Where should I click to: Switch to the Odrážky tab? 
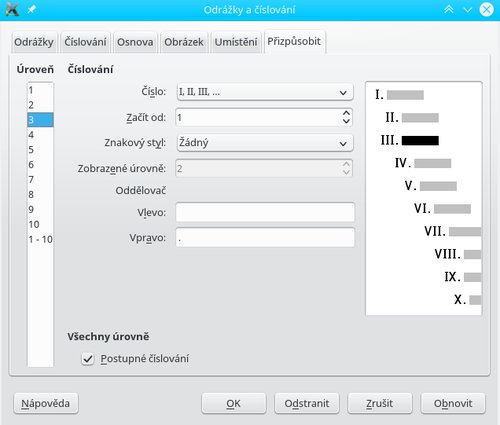point(34,42)
